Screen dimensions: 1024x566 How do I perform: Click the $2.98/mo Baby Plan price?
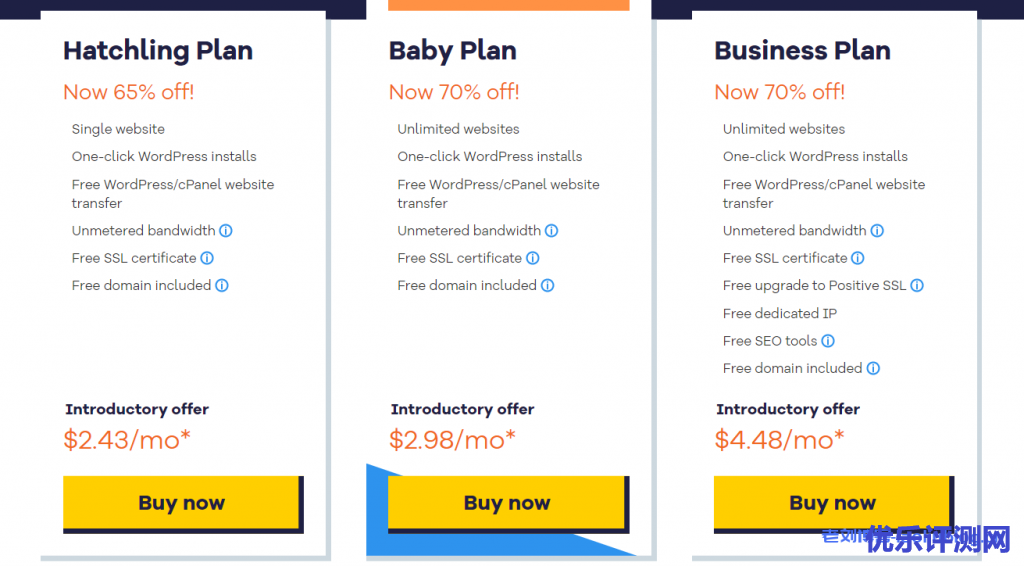point(452,439)
